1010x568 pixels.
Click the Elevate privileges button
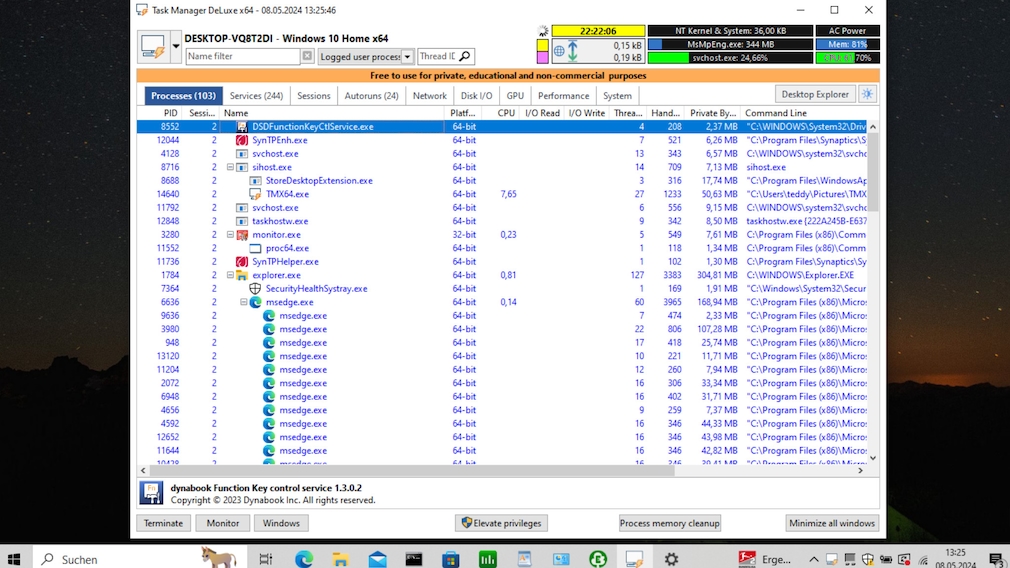click(x=502, y=524)
